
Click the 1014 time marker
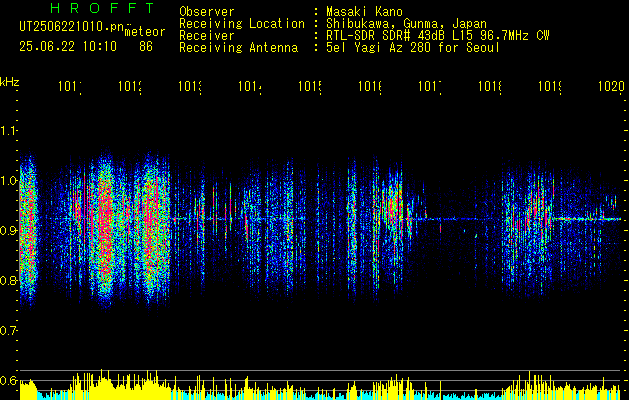point(250,86)
